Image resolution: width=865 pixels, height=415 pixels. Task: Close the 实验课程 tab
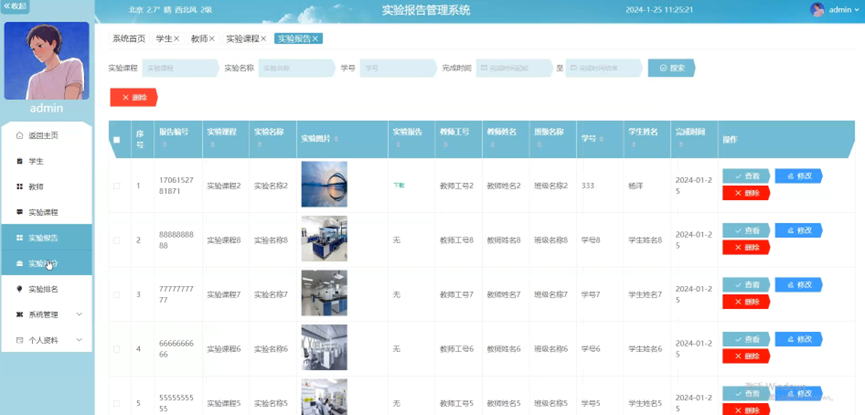[263, 39]
